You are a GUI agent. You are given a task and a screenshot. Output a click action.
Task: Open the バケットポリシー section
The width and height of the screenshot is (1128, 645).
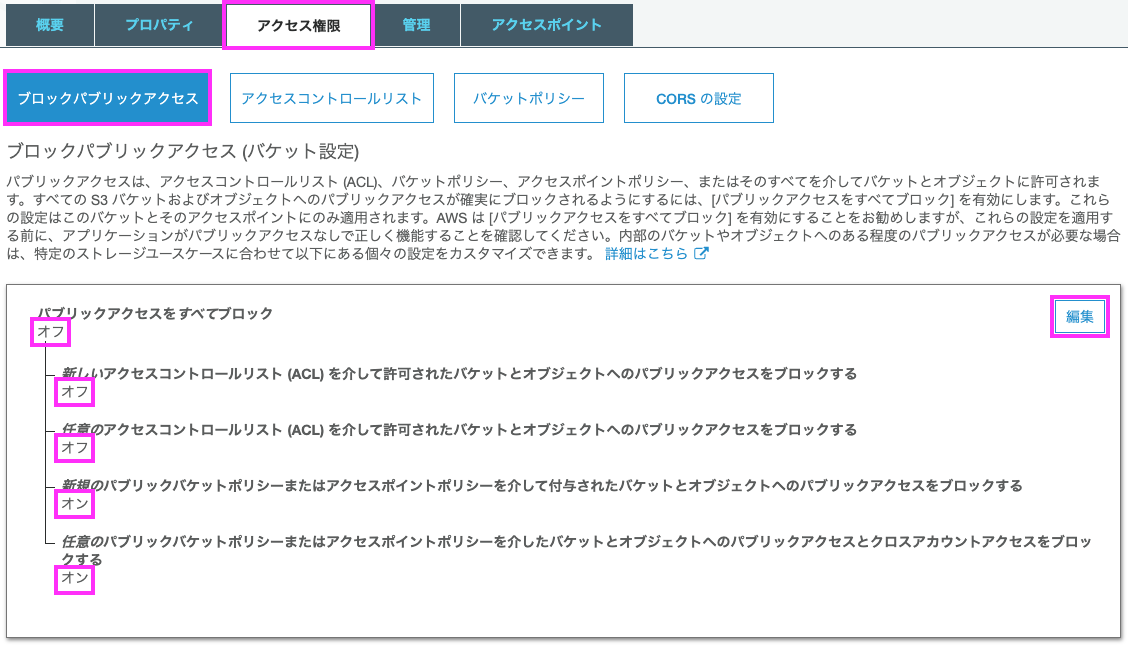pos(528,97)
